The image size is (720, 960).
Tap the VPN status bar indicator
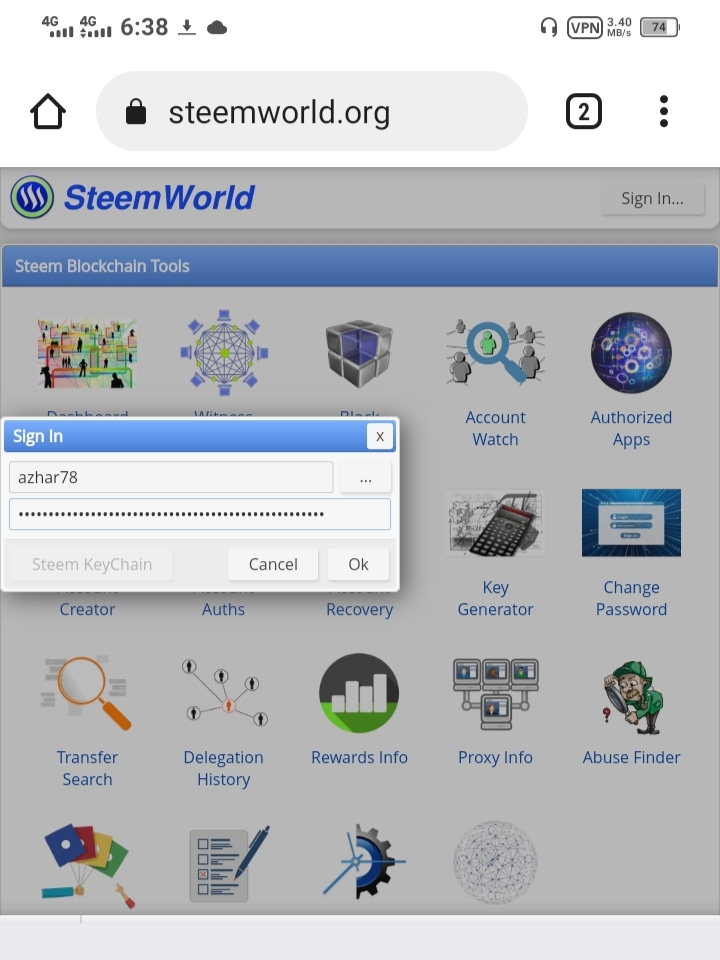[585, 28]
